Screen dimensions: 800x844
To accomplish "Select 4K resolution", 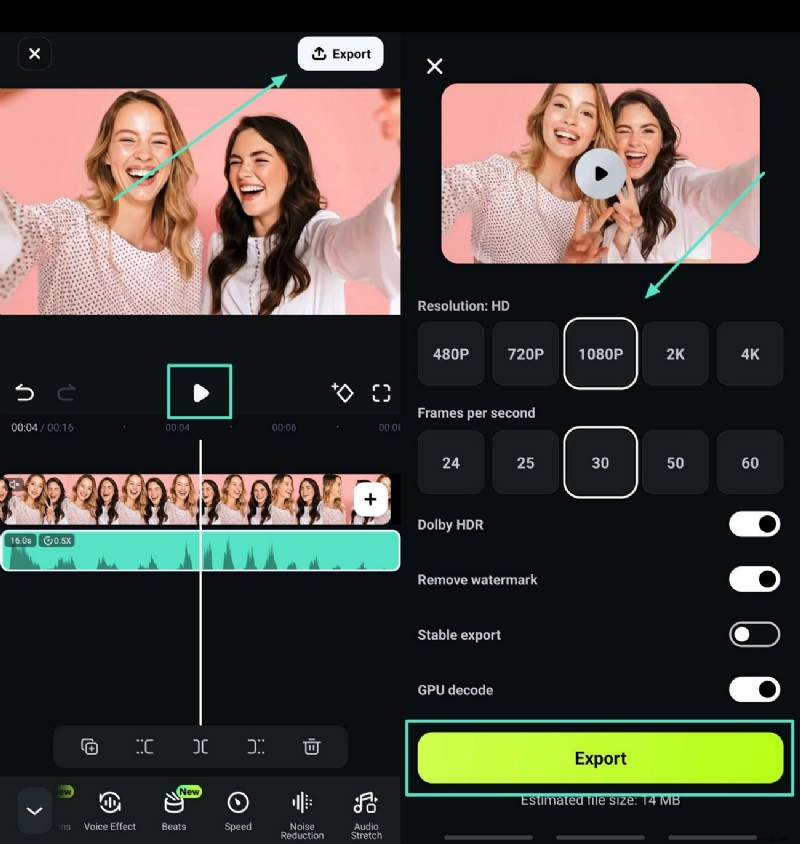I will click(750, 354).
